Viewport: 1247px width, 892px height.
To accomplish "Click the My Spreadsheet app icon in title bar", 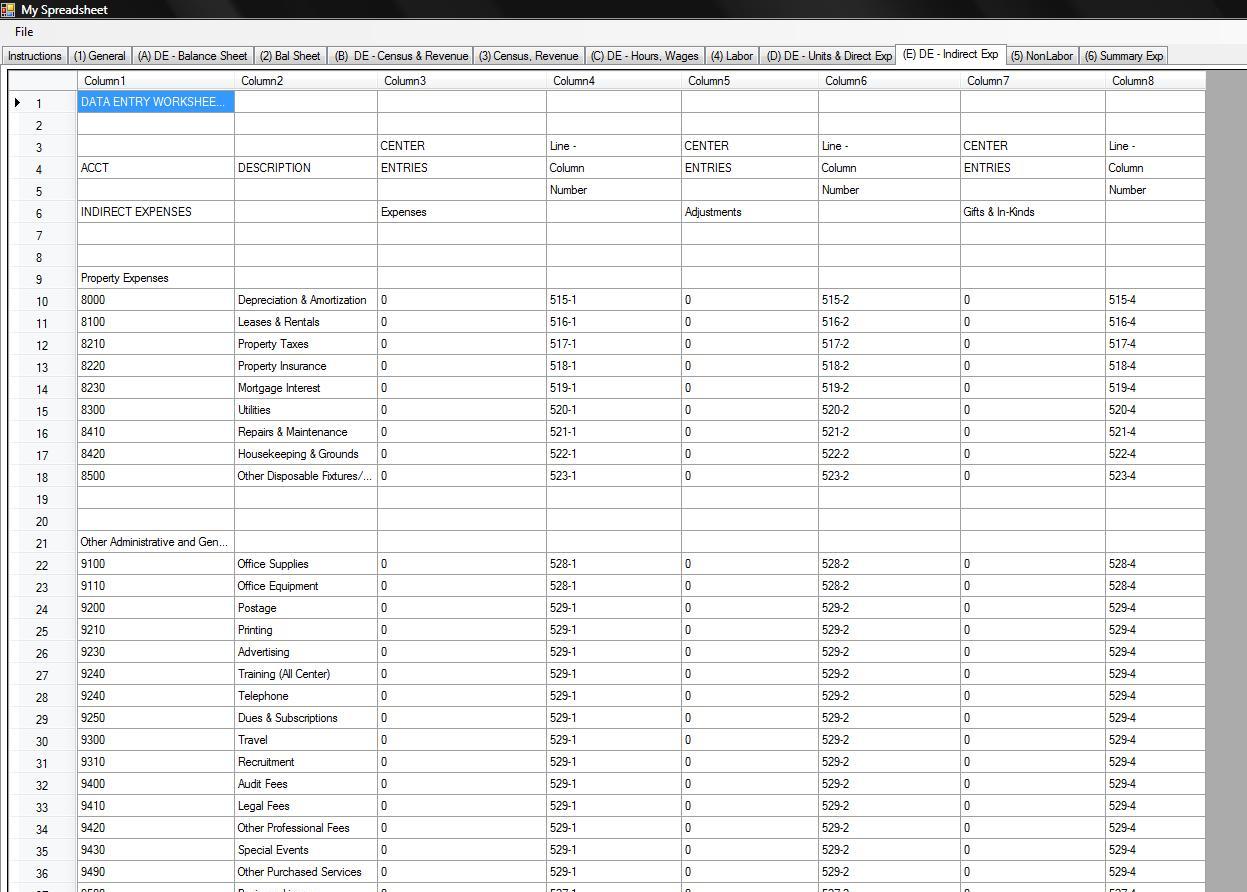I will coord(8,9).
